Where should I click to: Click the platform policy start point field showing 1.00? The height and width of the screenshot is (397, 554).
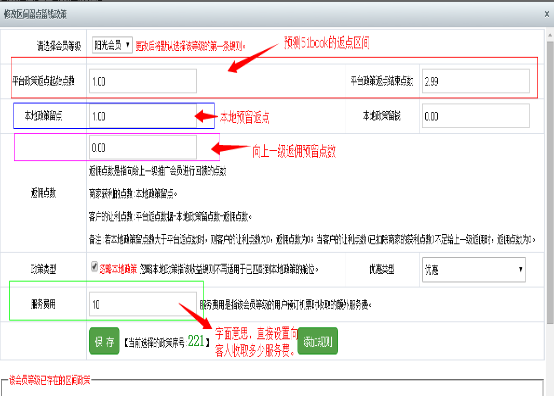point(143,81)
